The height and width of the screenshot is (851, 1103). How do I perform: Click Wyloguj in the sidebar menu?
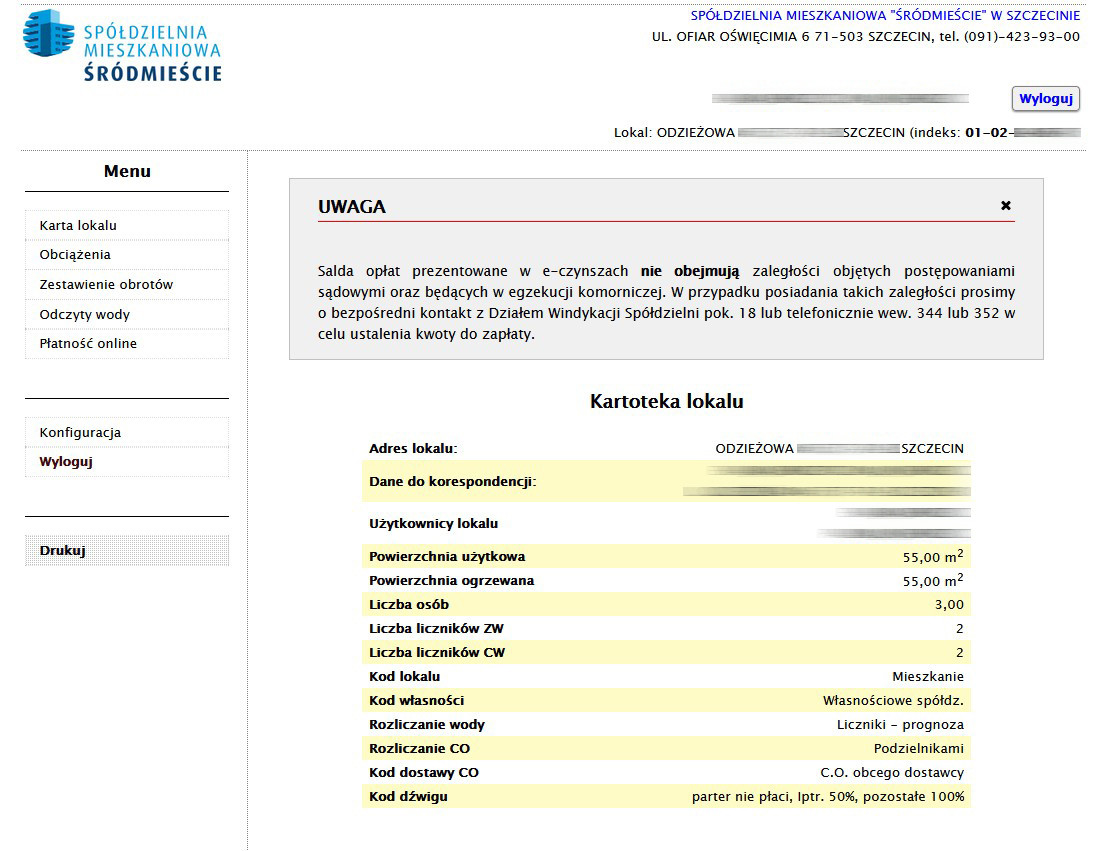click(x=66, y=462)
